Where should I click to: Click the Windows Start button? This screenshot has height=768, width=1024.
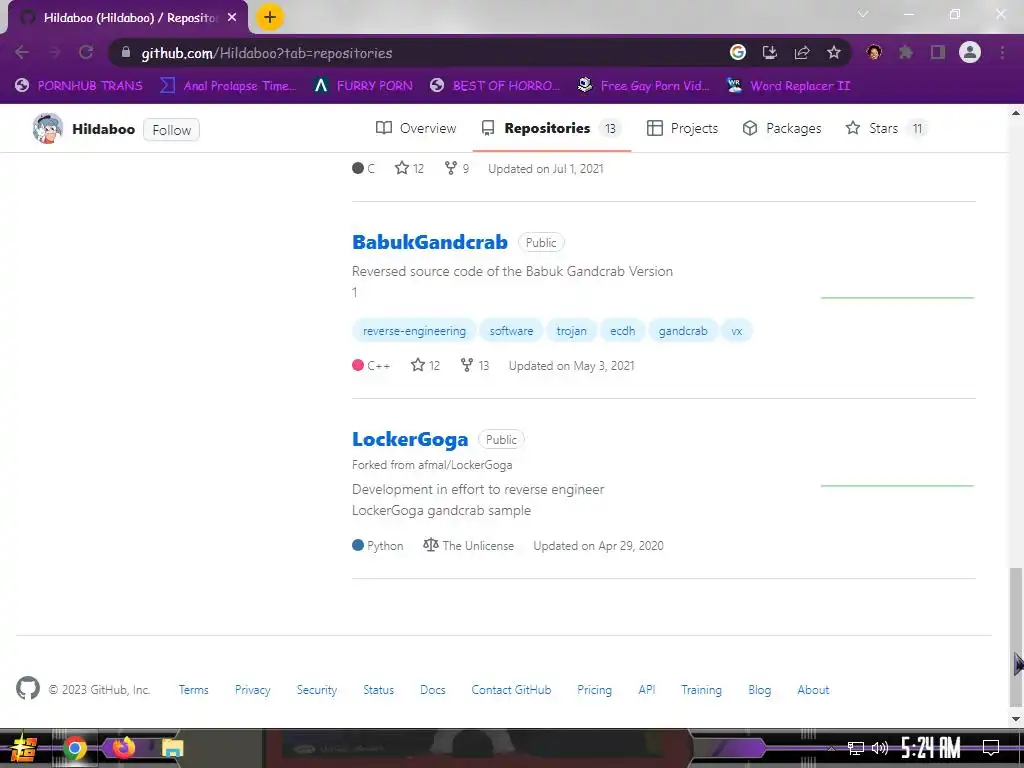pos(24,748)
